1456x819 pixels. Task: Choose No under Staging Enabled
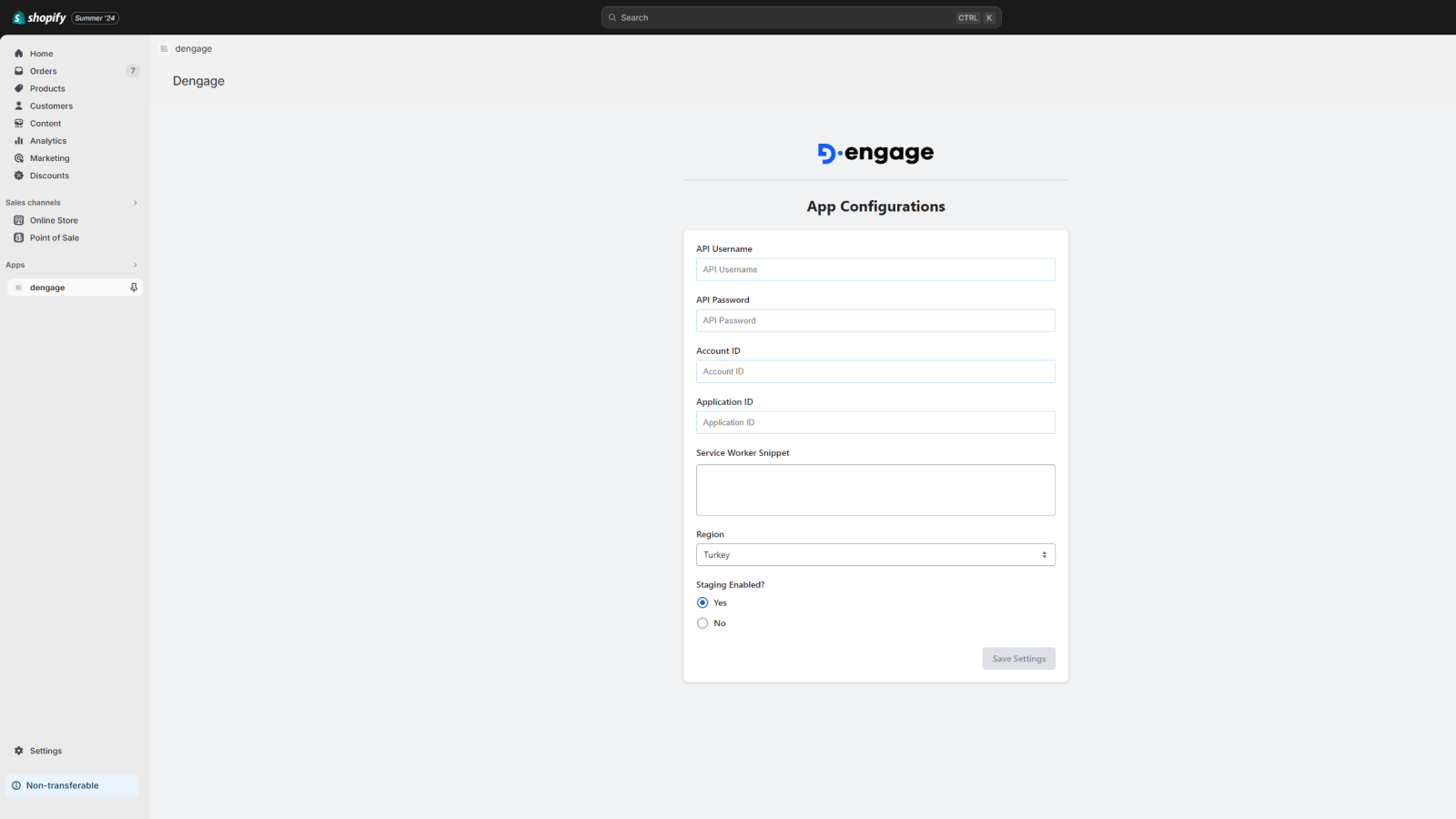click(702, 622)
